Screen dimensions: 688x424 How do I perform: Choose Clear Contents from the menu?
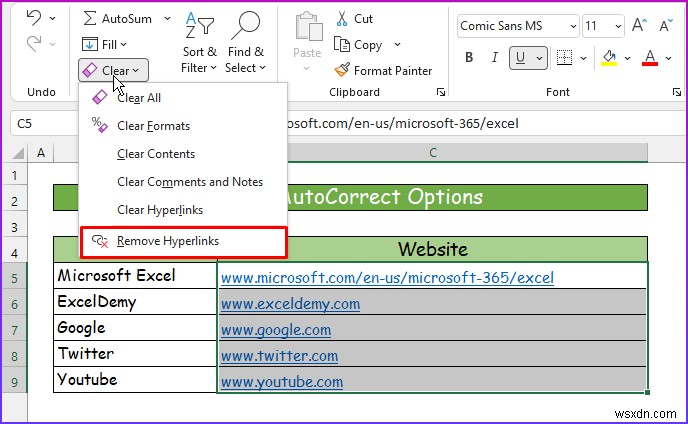(183, 154)
